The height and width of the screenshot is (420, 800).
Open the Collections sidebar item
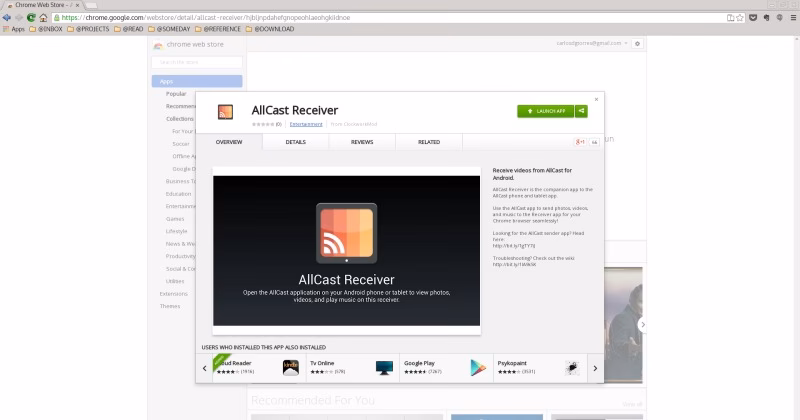click(180, 119)
